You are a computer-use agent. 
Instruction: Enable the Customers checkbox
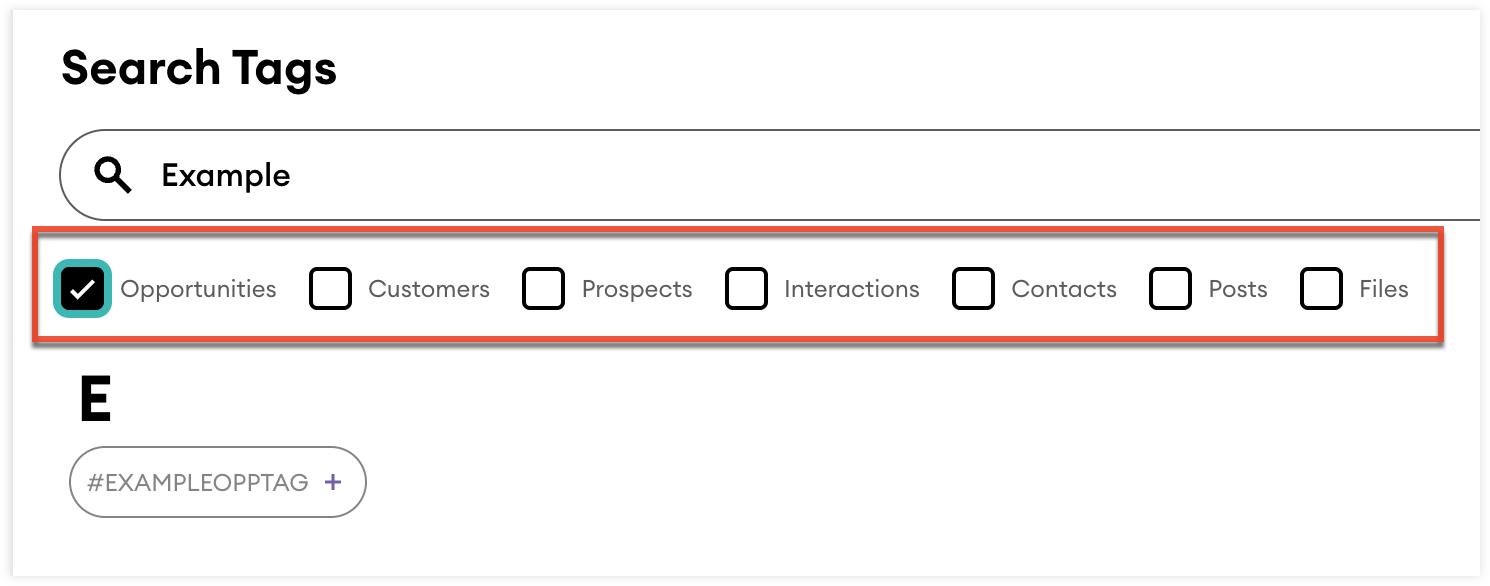click(x=331, y=289)
